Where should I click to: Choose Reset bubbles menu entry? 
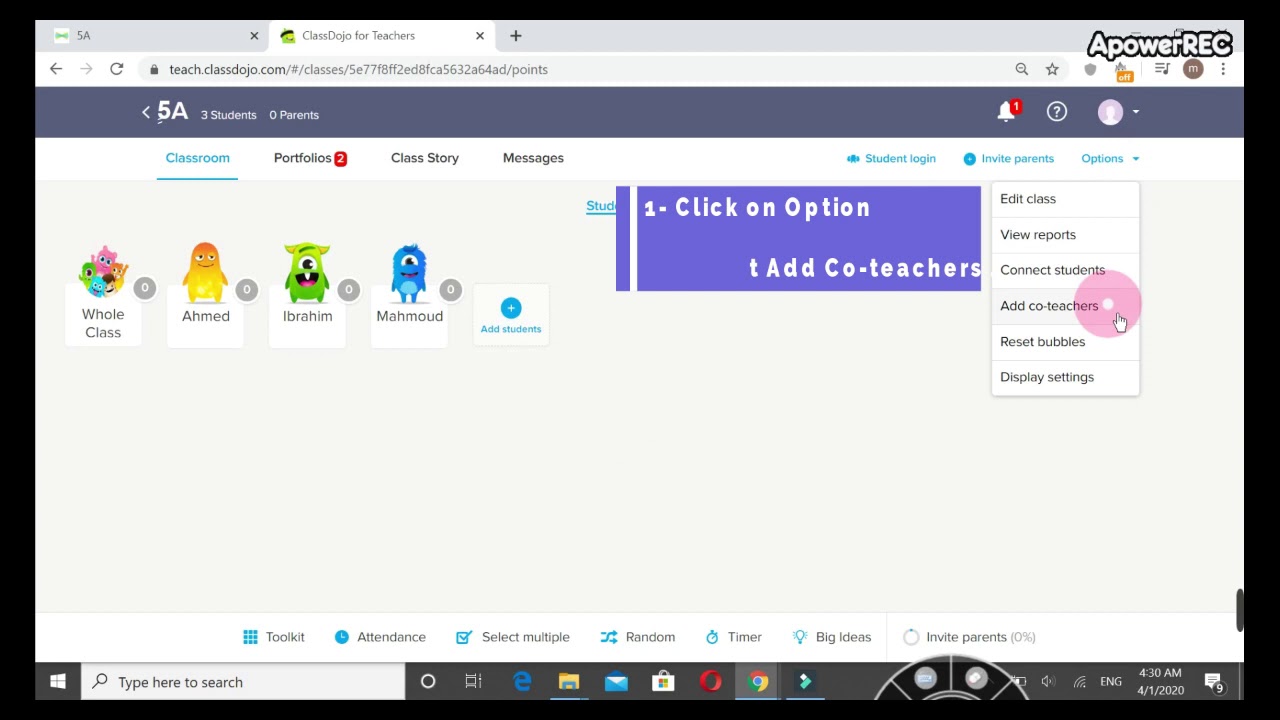[x=1065, y=342]
